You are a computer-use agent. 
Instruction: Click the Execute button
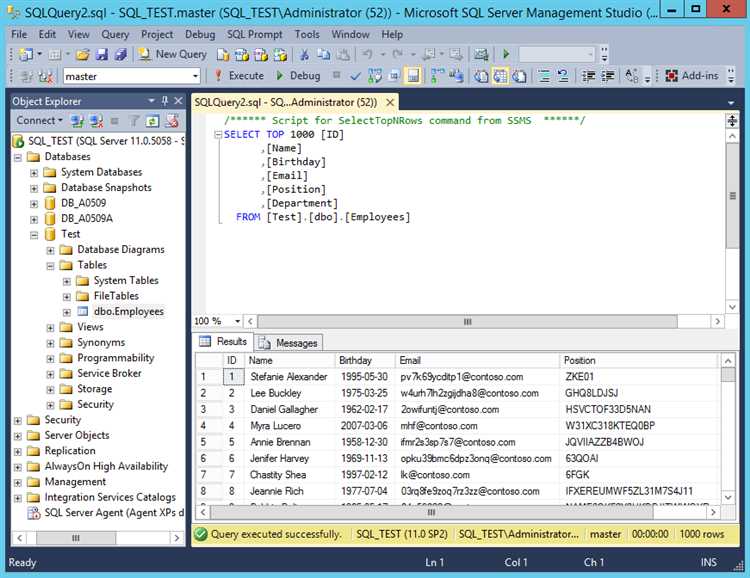(238, 76)
